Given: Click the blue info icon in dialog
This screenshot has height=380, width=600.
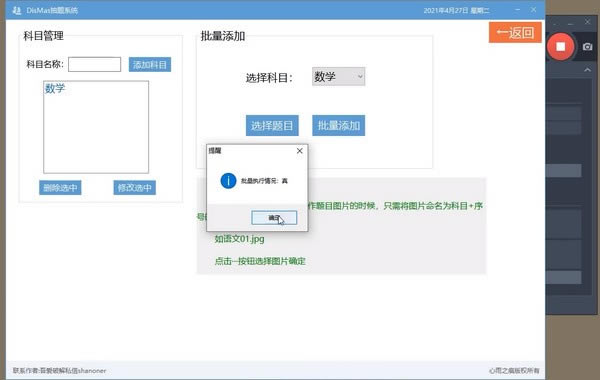Looking at the screenshot, I should click(228, 181).
